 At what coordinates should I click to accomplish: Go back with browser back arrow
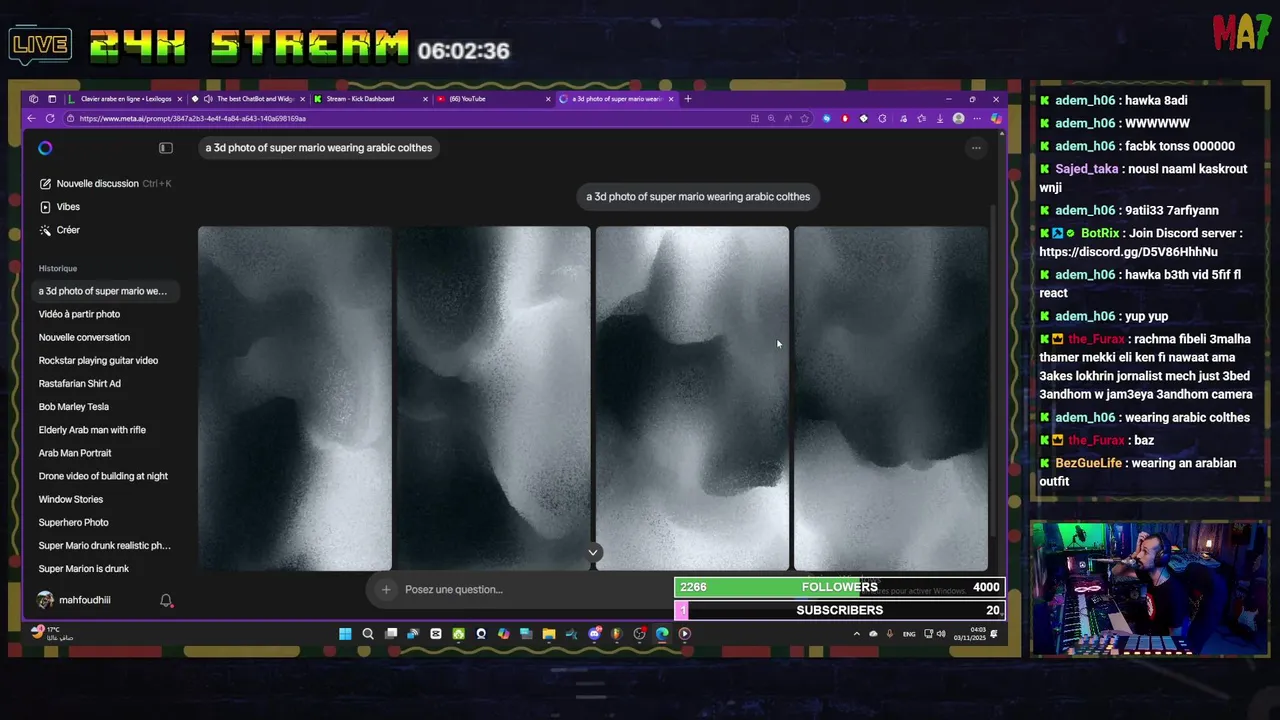point(31,118)
